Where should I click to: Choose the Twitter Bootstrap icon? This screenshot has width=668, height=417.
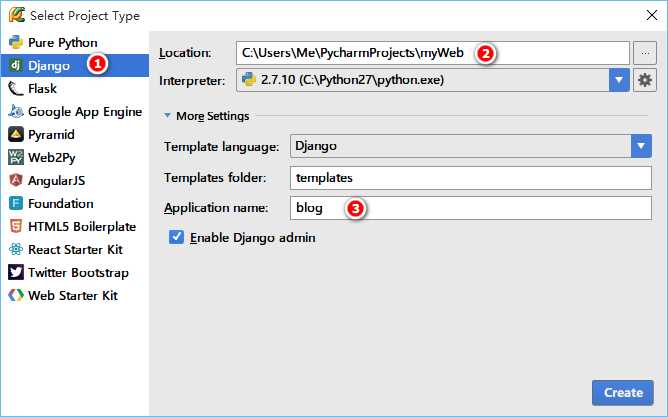coord(16,272)
